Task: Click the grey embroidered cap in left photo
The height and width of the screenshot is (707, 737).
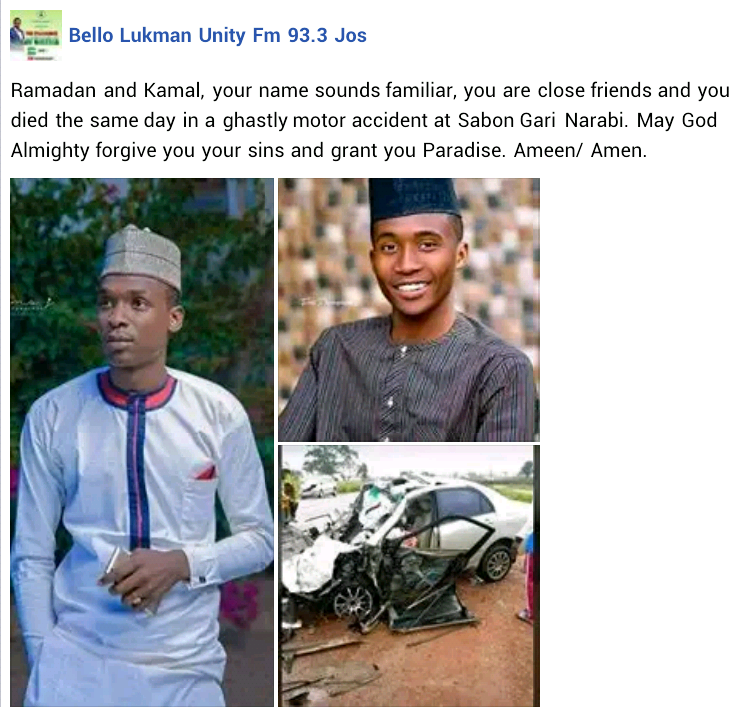Action: tap(142, 256)
